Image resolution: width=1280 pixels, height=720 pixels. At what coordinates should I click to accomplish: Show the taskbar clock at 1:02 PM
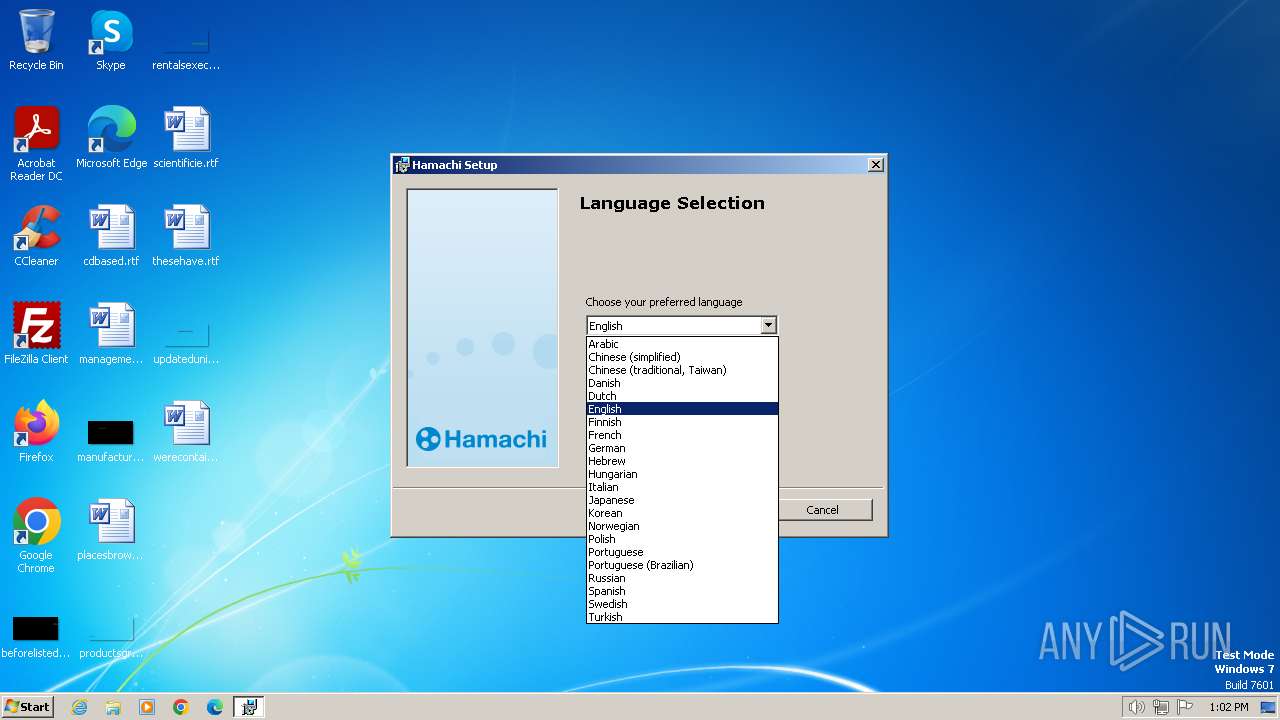tap(1228, 707)
